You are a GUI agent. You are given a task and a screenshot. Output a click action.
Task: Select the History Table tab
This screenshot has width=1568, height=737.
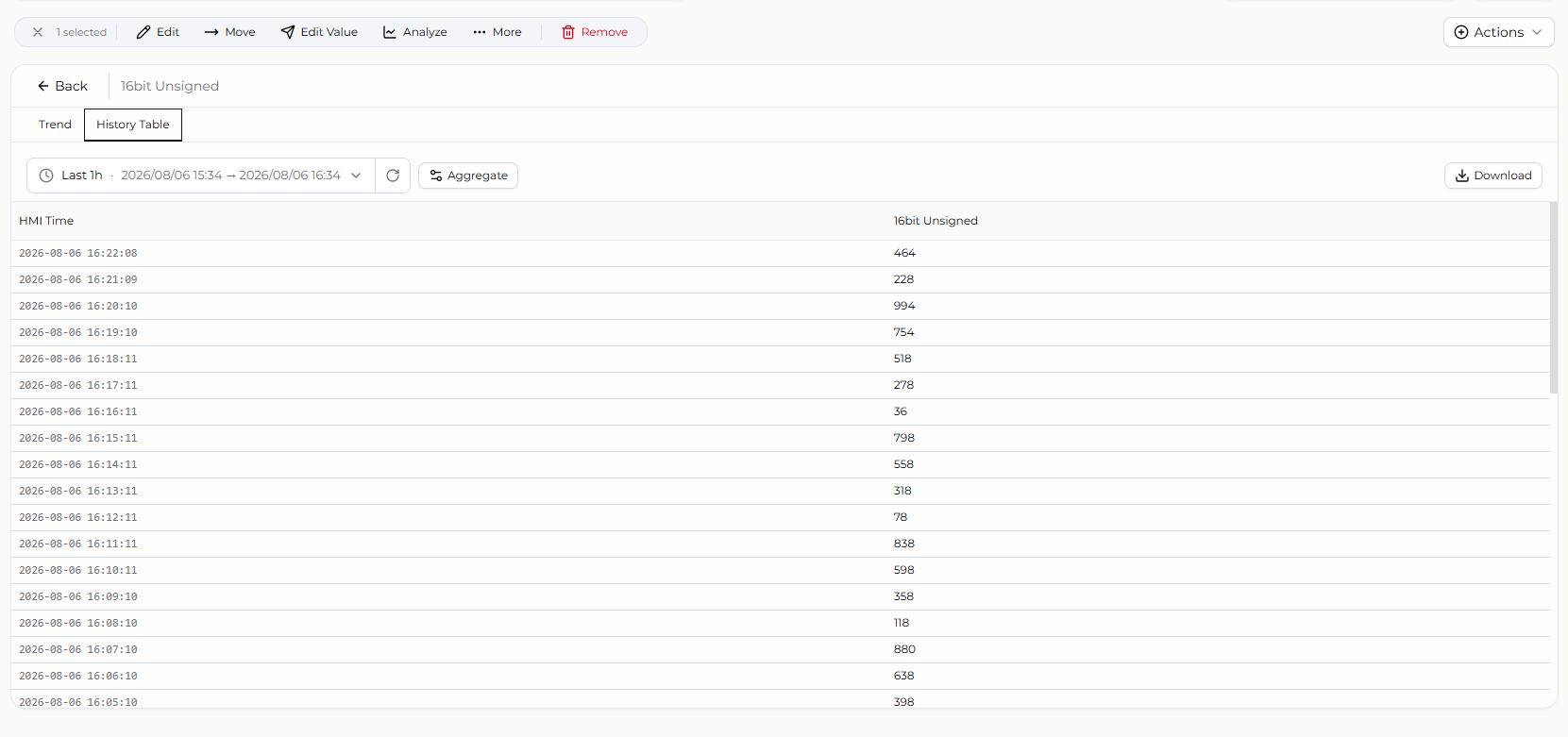tap(133, 125)
